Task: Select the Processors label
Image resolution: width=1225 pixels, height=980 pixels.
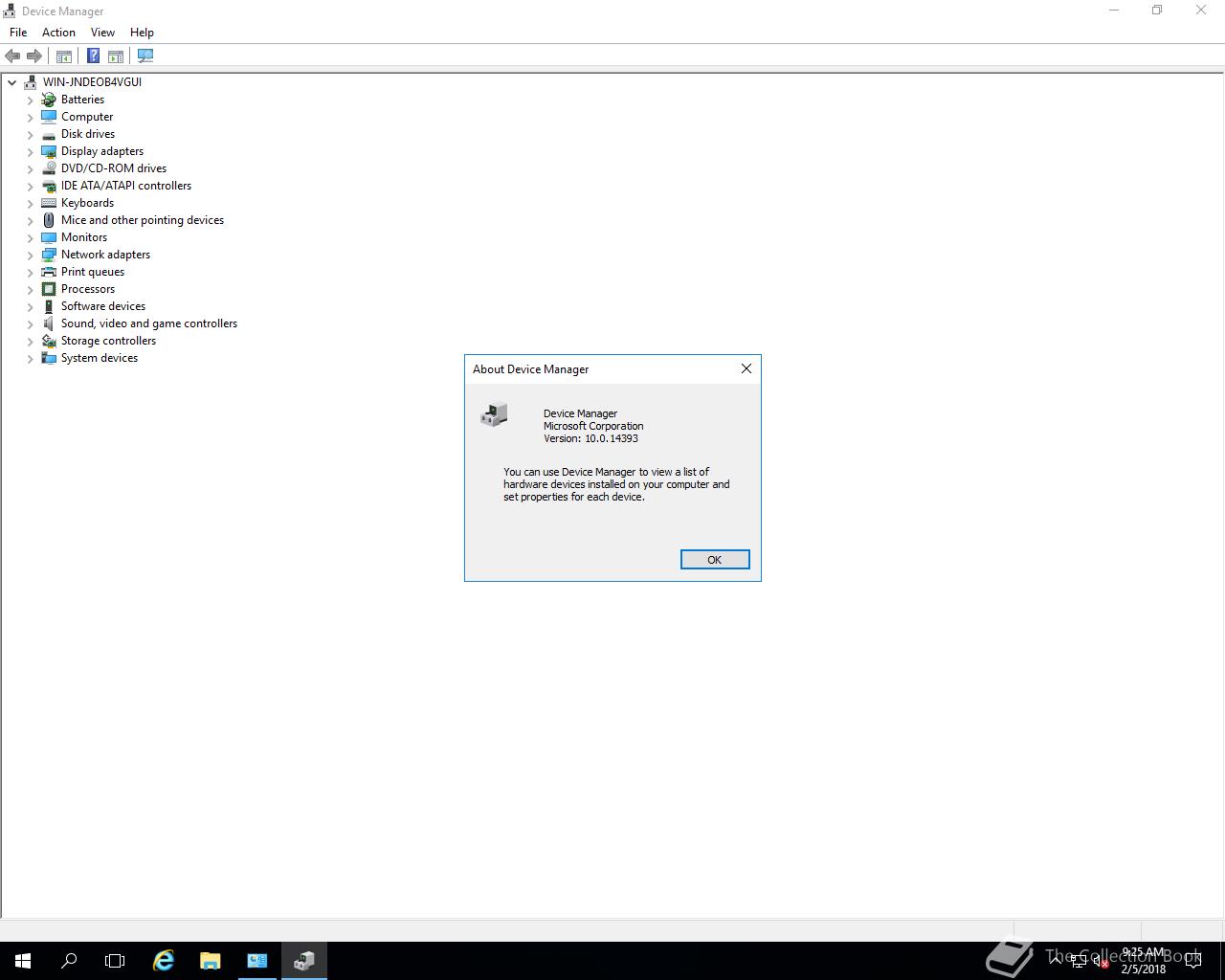Action: [x=88, y=289]
